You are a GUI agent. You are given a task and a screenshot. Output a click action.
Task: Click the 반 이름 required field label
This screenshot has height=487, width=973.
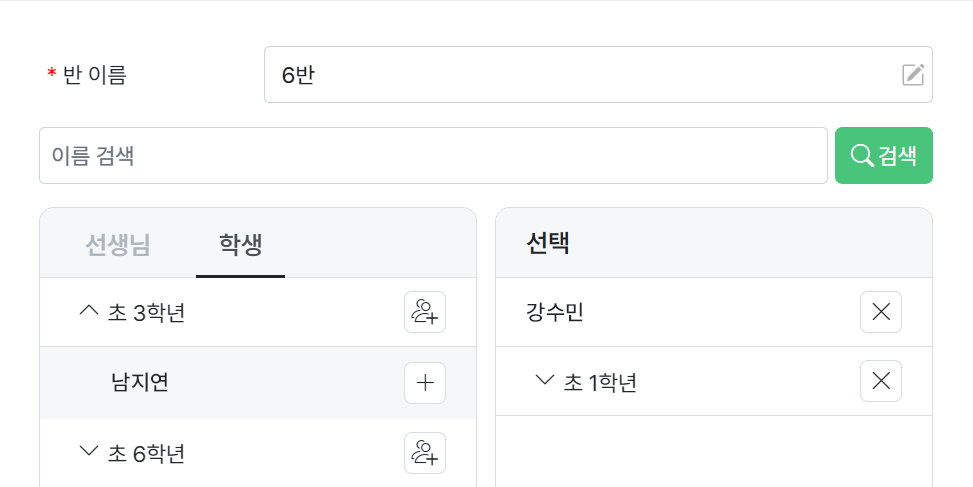coord(94,75)
